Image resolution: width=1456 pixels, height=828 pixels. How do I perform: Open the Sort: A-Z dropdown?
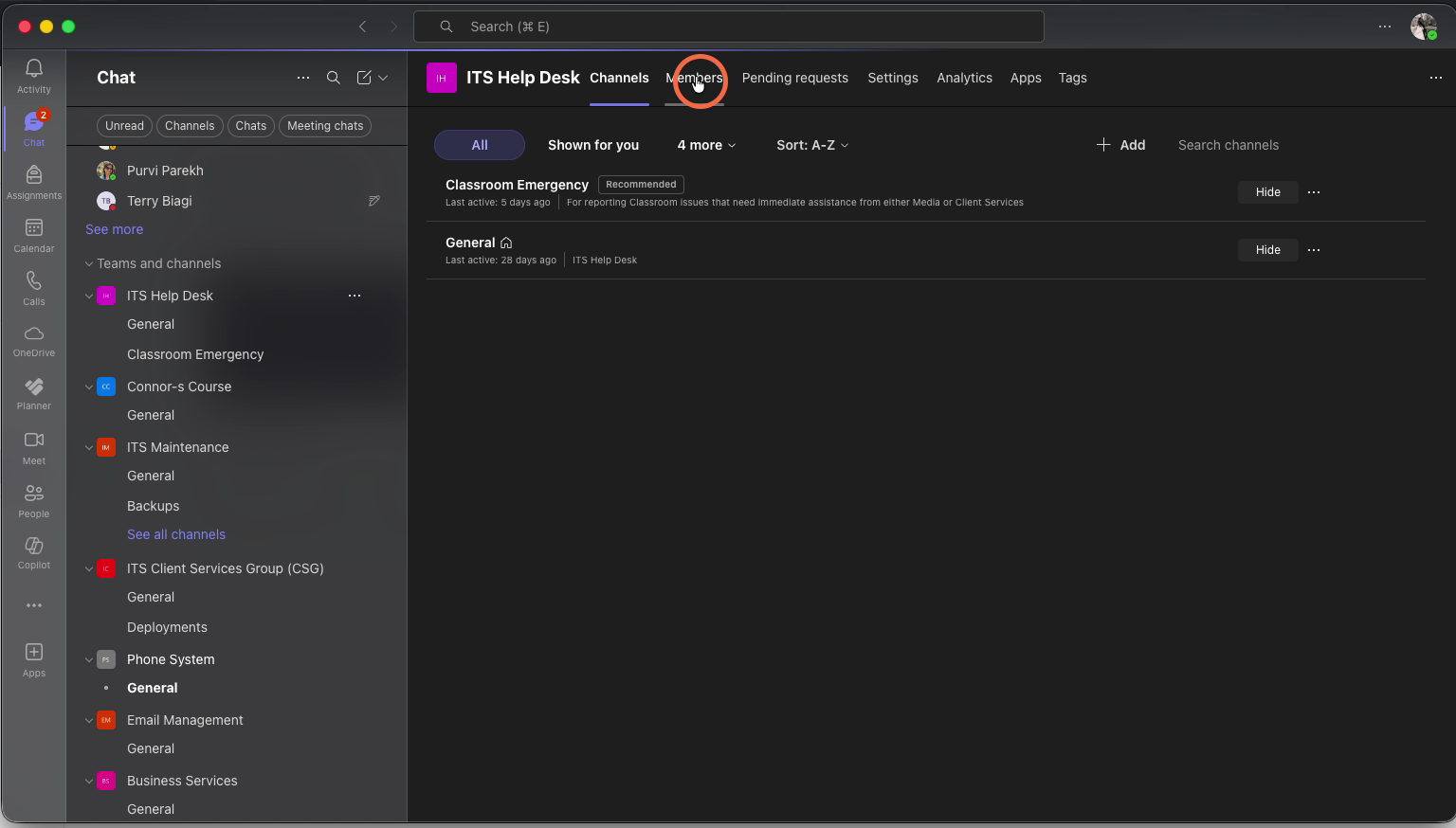click(x=812, y=145)
